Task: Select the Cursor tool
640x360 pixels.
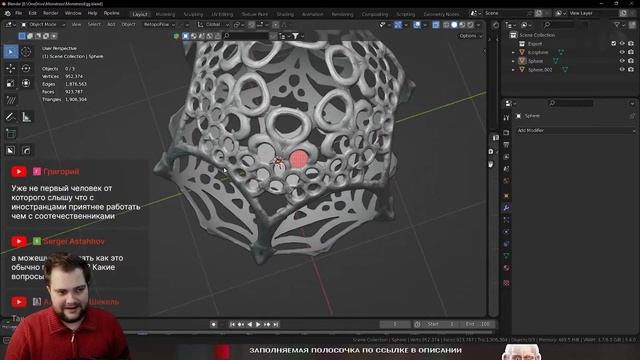Action: pos(26,52)
